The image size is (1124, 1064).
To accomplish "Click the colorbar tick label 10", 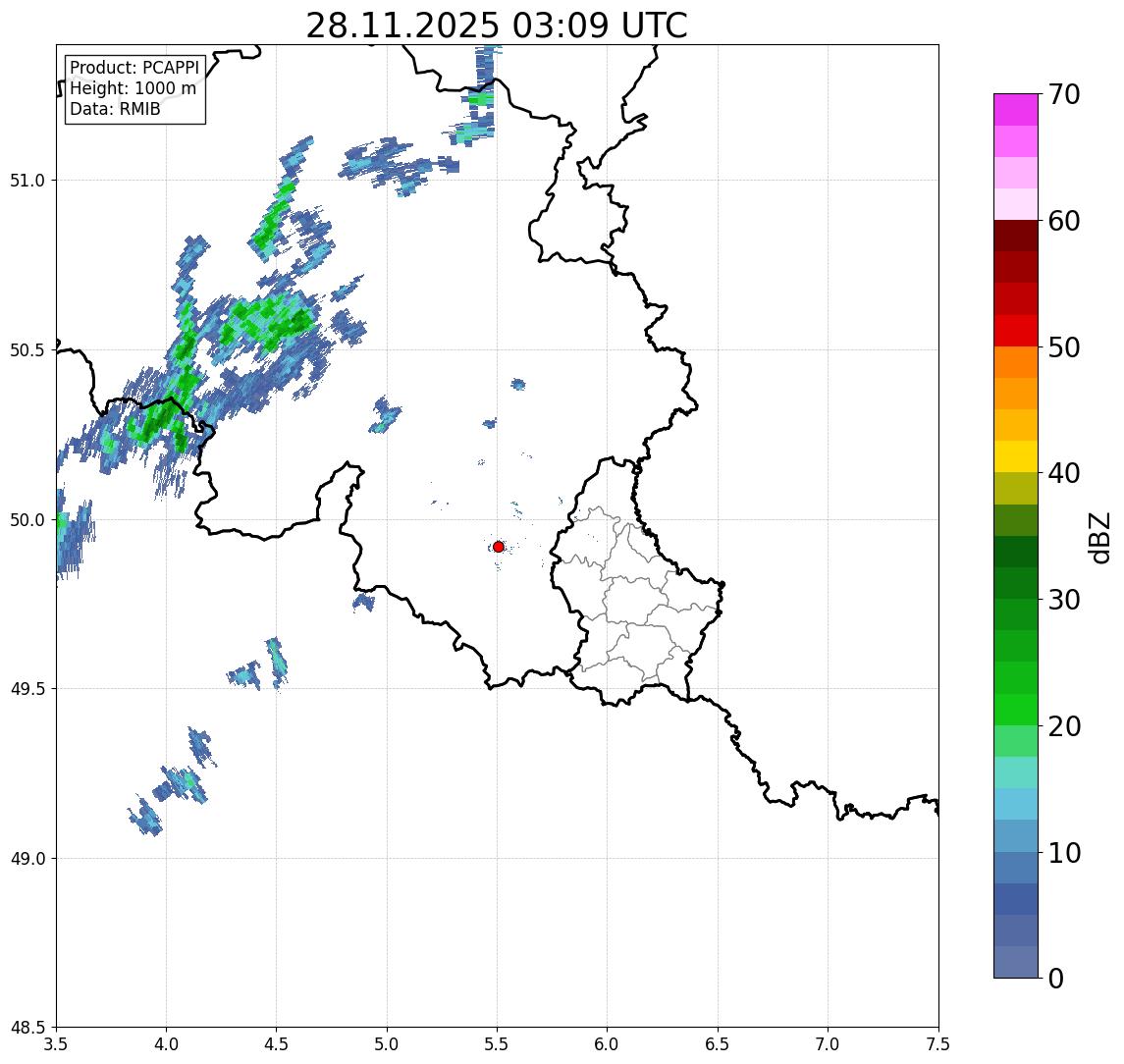I will pyautogui.click(x=1063, y=853).
